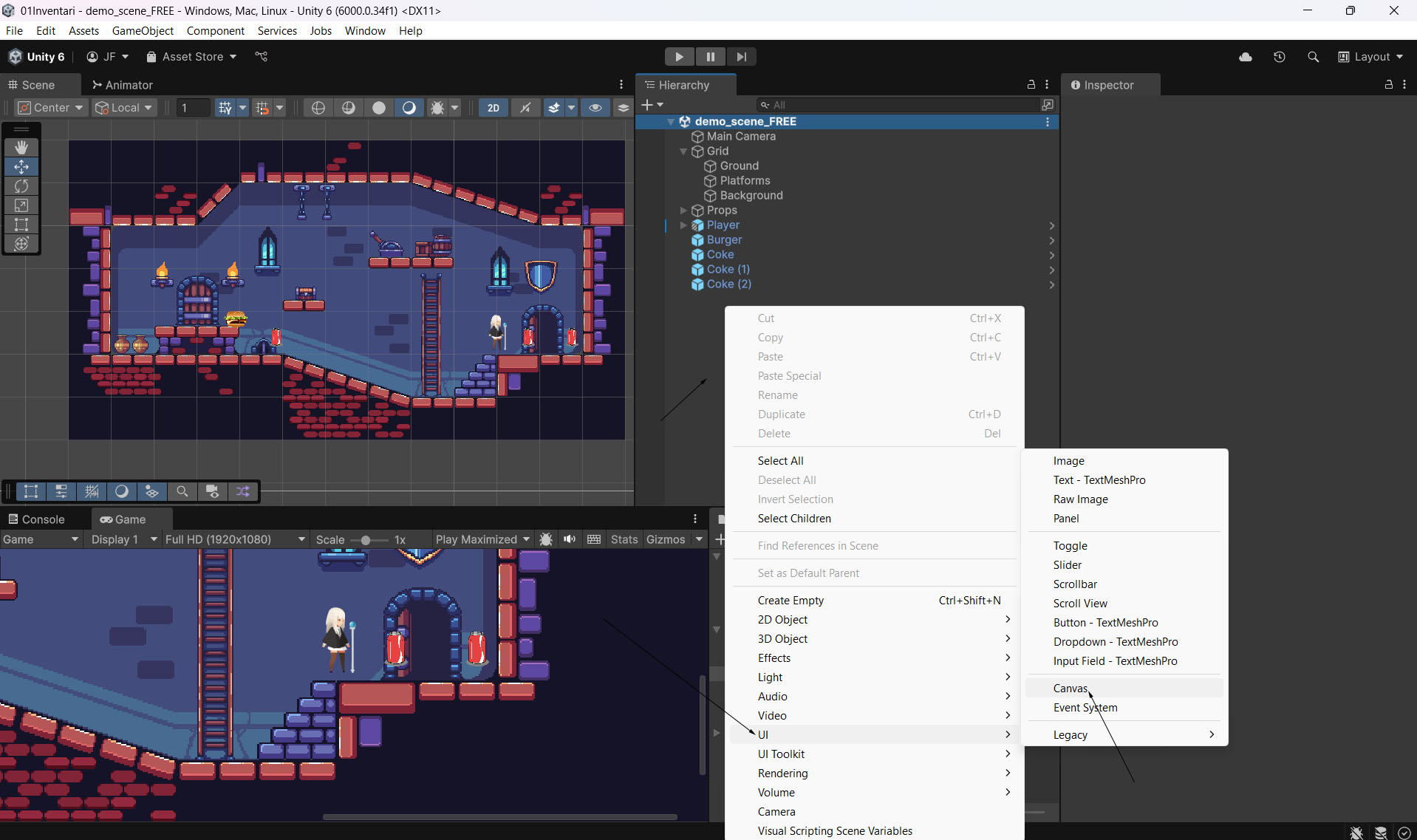Open the Undo History icon
This screenshot has width=1417, height=840.
pos(1280,57)
